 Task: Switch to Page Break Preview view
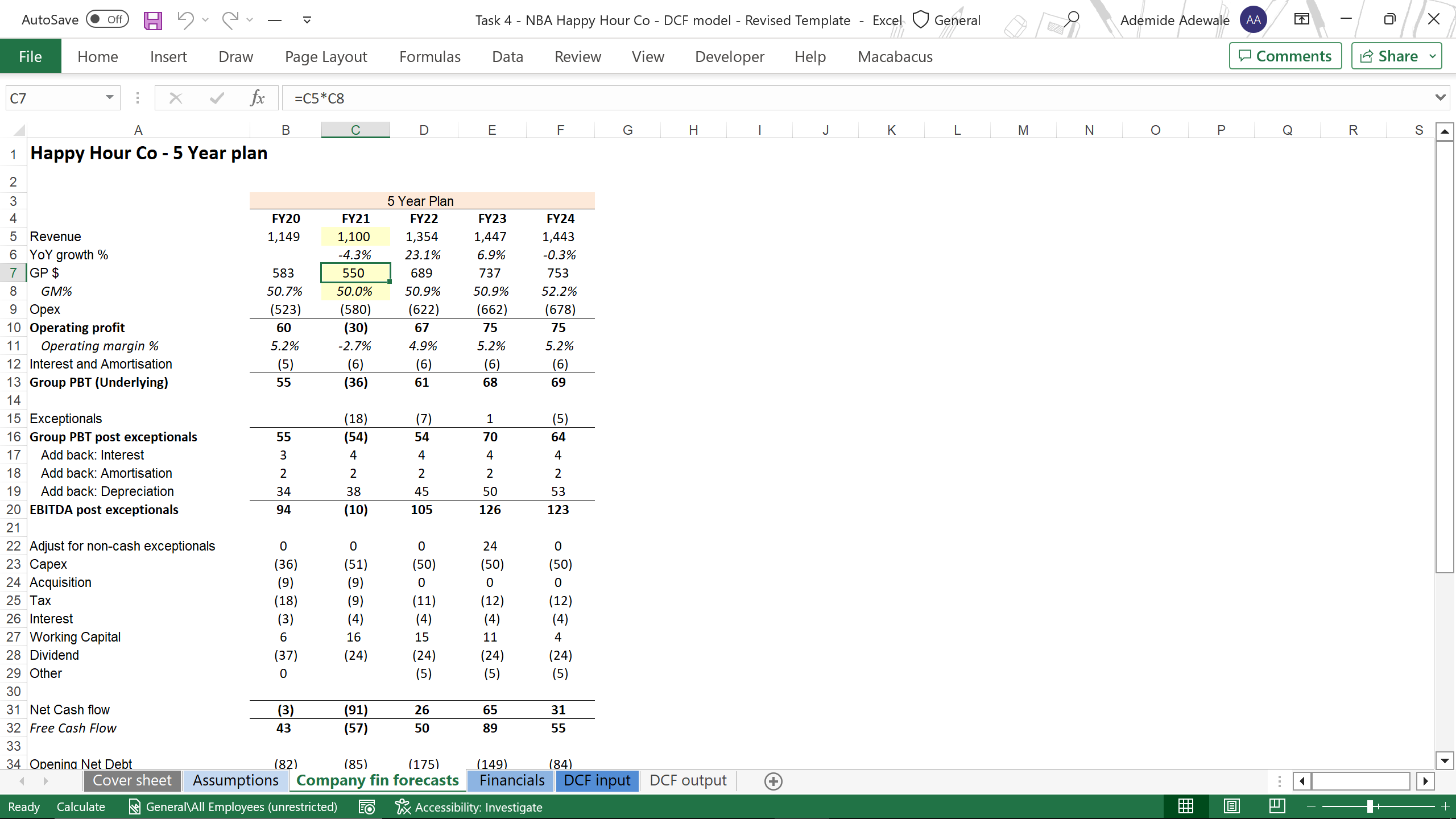click(x=1277, y=806)
